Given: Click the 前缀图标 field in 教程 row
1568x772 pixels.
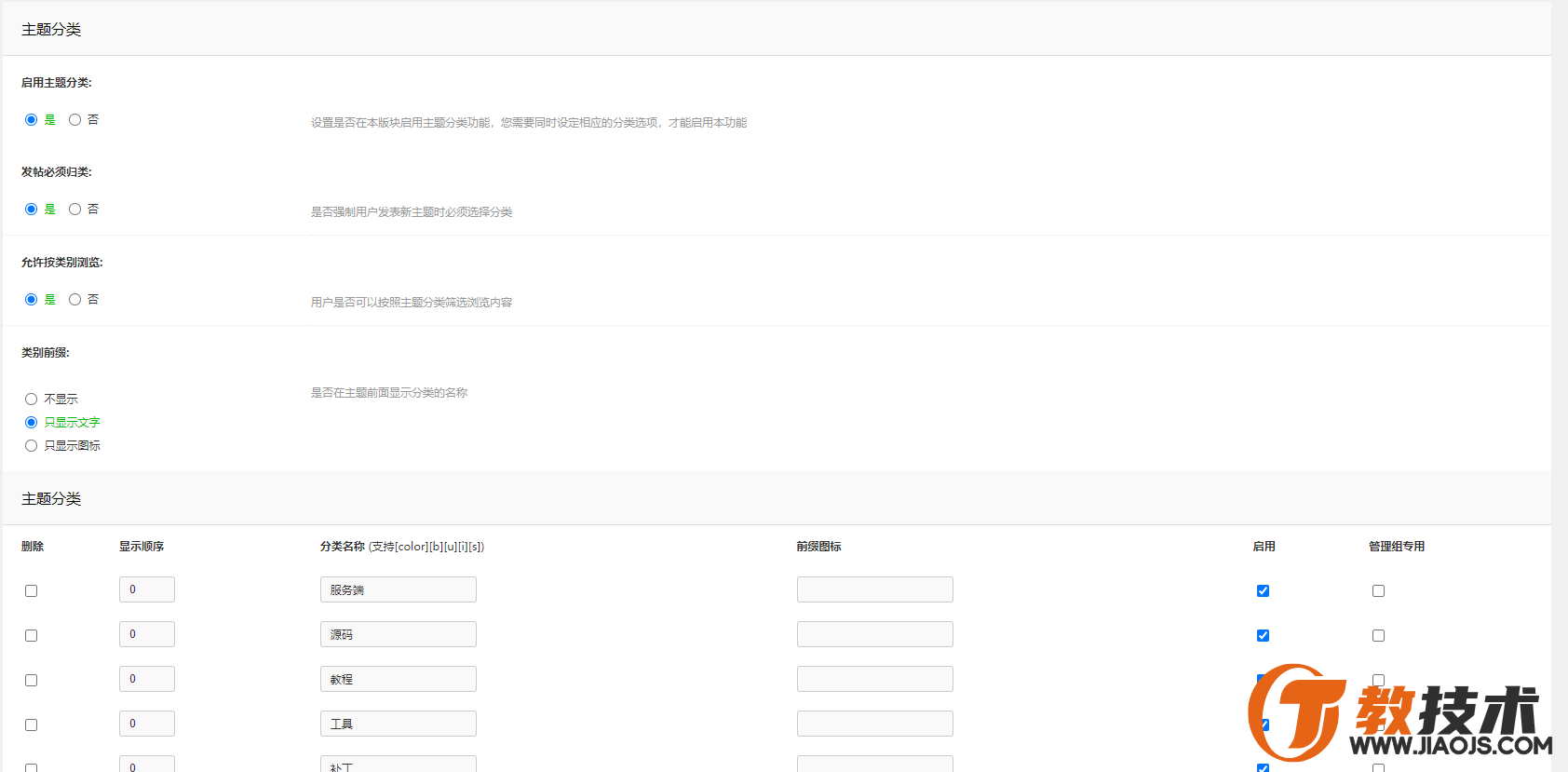Looking at the screenshot, I should click(875, 679).
